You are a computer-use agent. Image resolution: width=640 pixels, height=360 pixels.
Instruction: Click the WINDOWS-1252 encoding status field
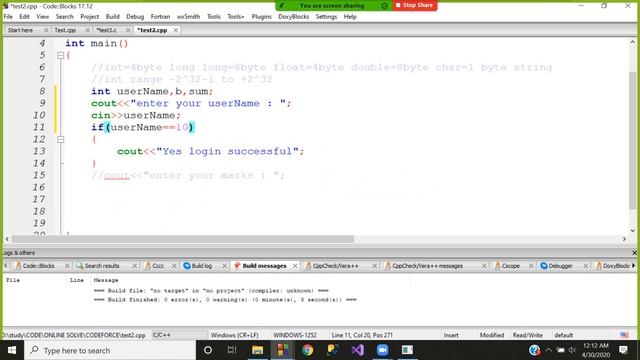[x=295, y=335]
